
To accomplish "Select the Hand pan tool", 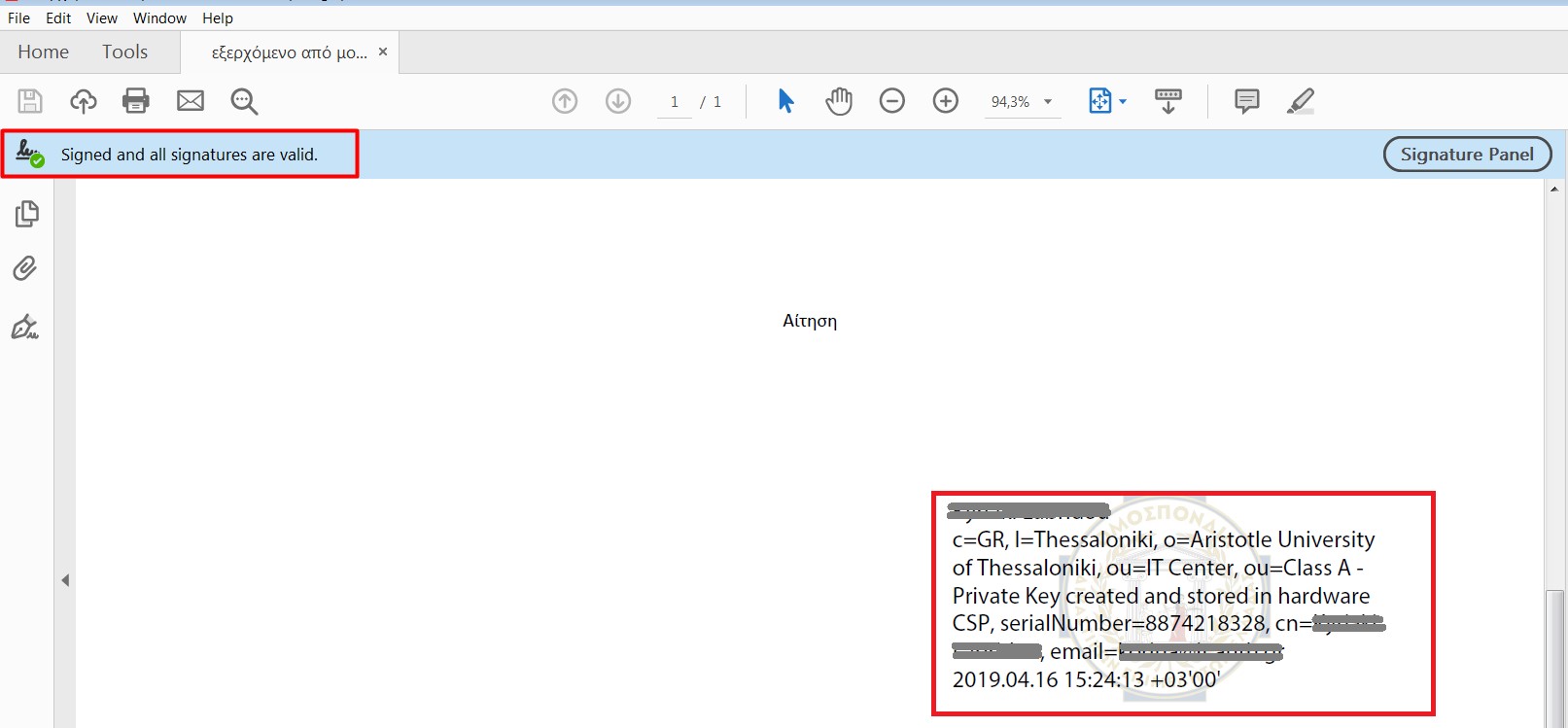I will click(839, 101).
